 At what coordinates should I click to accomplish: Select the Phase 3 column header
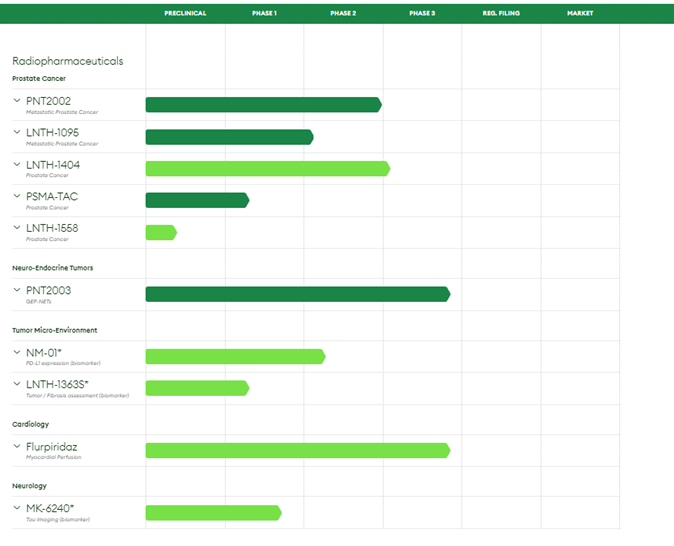point(422,13)
